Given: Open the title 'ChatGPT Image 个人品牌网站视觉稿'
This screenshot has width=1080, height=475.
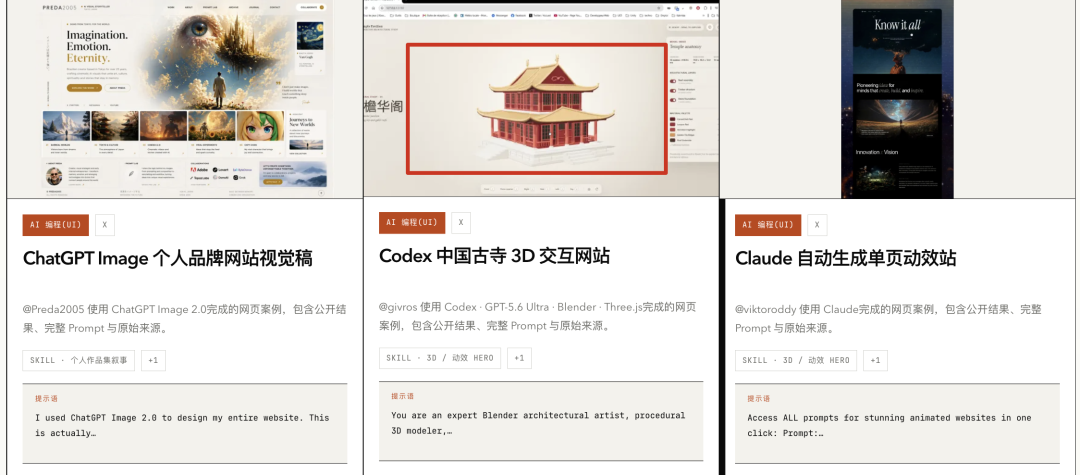Looking at the screenshot, I should point(168,258).
